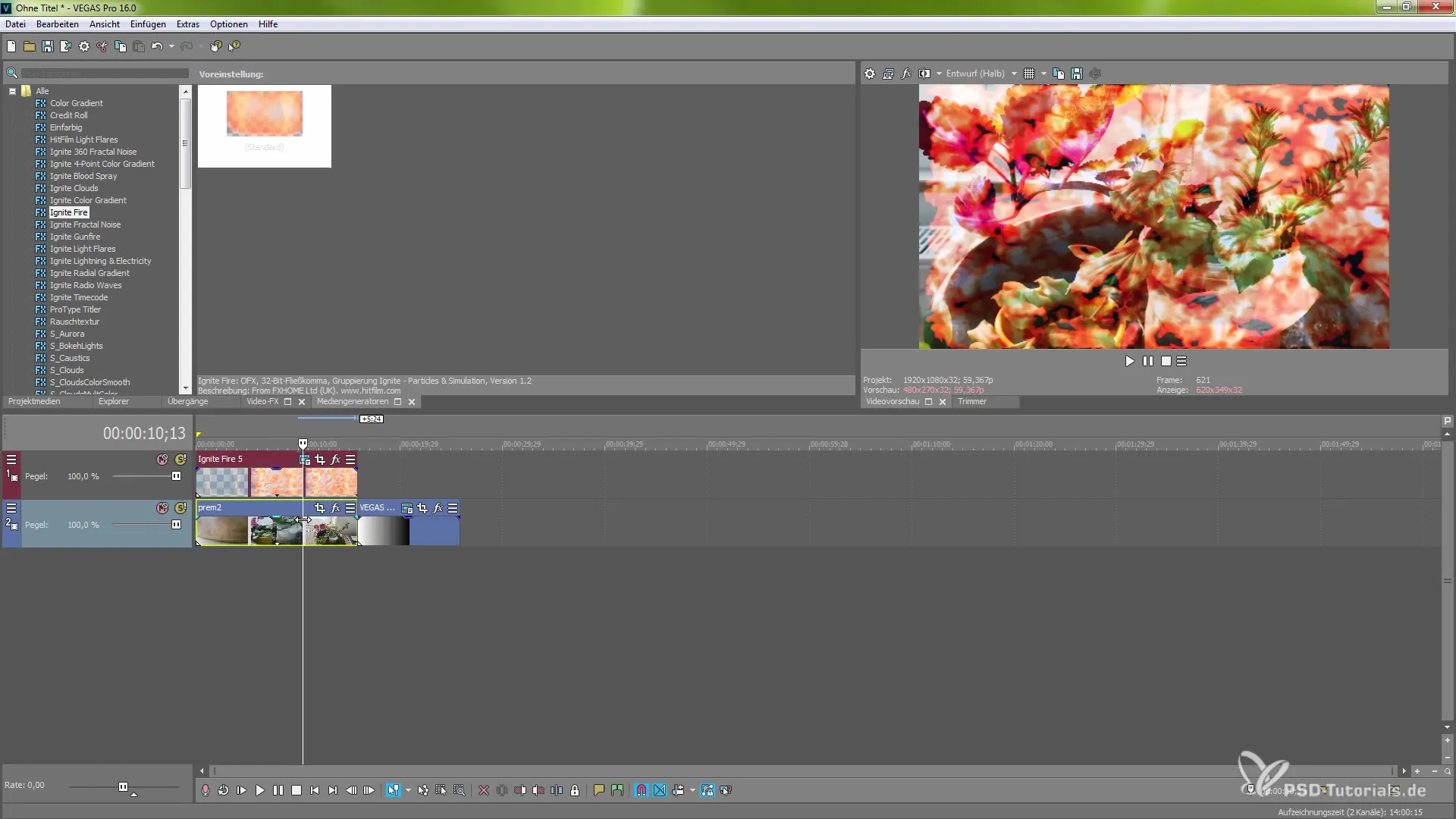The image size is (1456, 819).
Task: Open the hamburger menu under the video preview
Action: click(1181, 362)
